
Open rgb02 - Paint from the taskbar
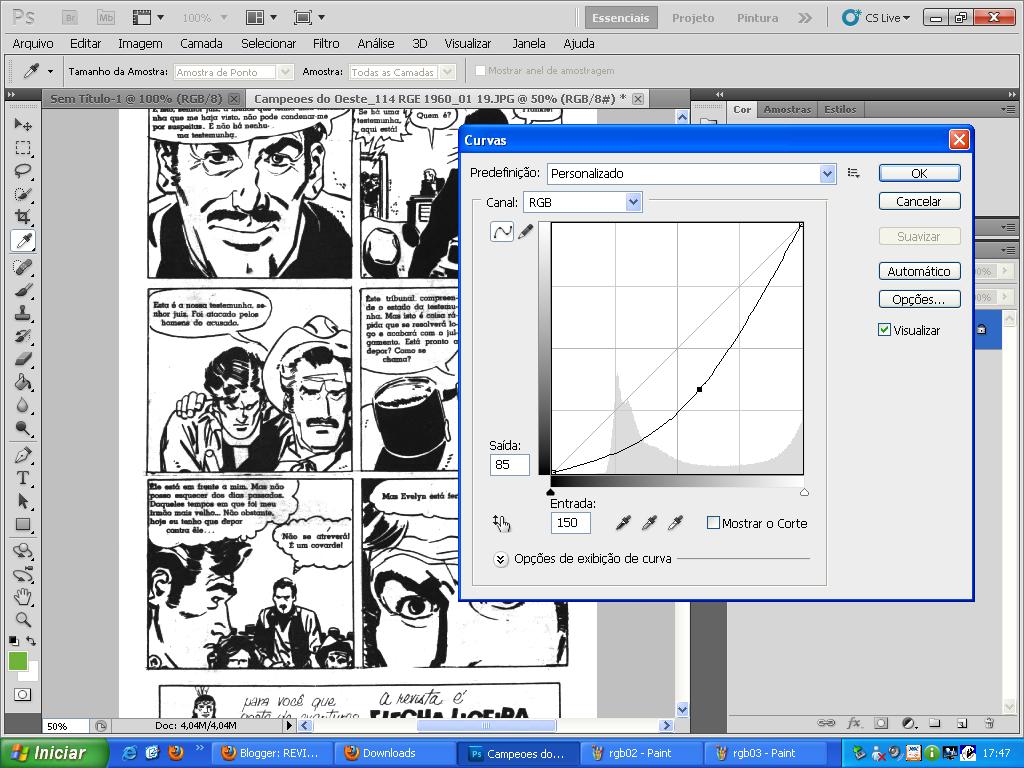640,753
